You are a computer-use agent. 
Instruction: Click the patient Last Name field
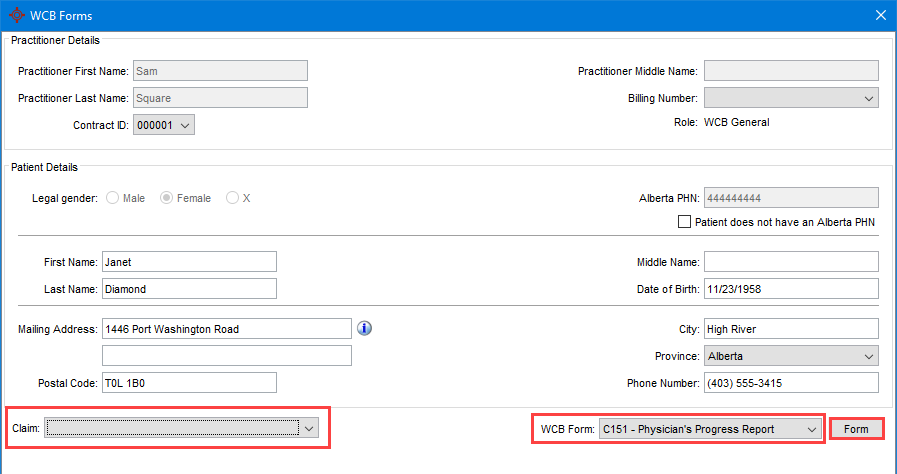click(188, 289)
